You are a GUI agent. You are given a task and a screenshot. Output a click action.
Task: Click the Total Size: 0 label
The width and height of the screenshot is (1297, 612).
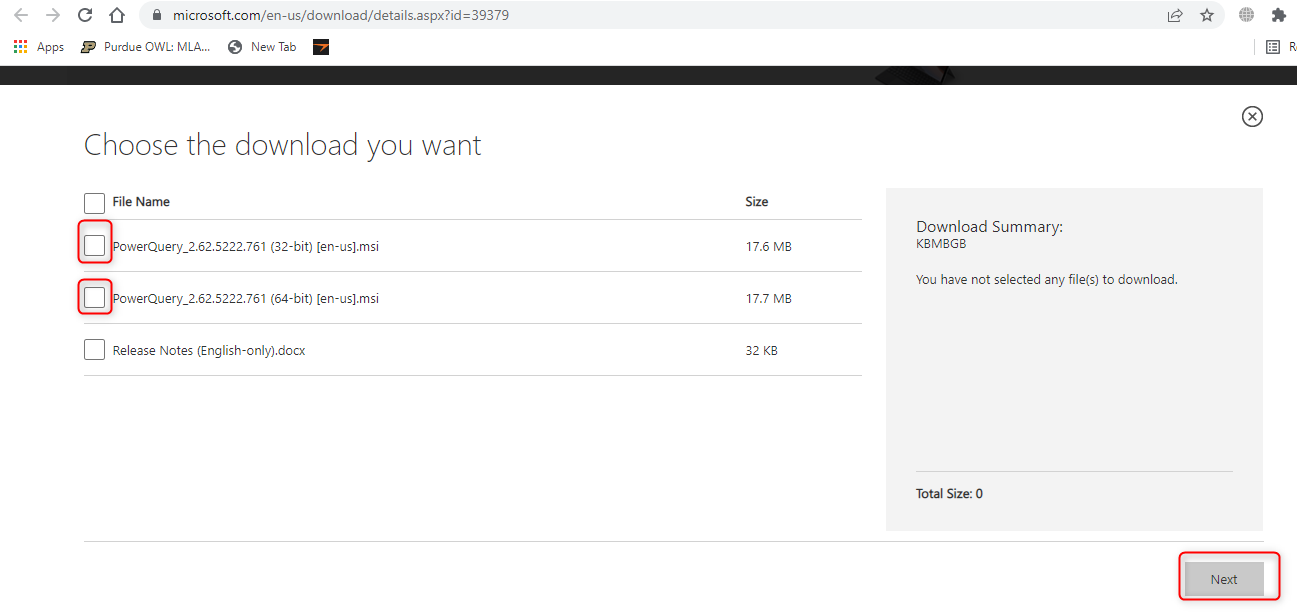(949, 494)
